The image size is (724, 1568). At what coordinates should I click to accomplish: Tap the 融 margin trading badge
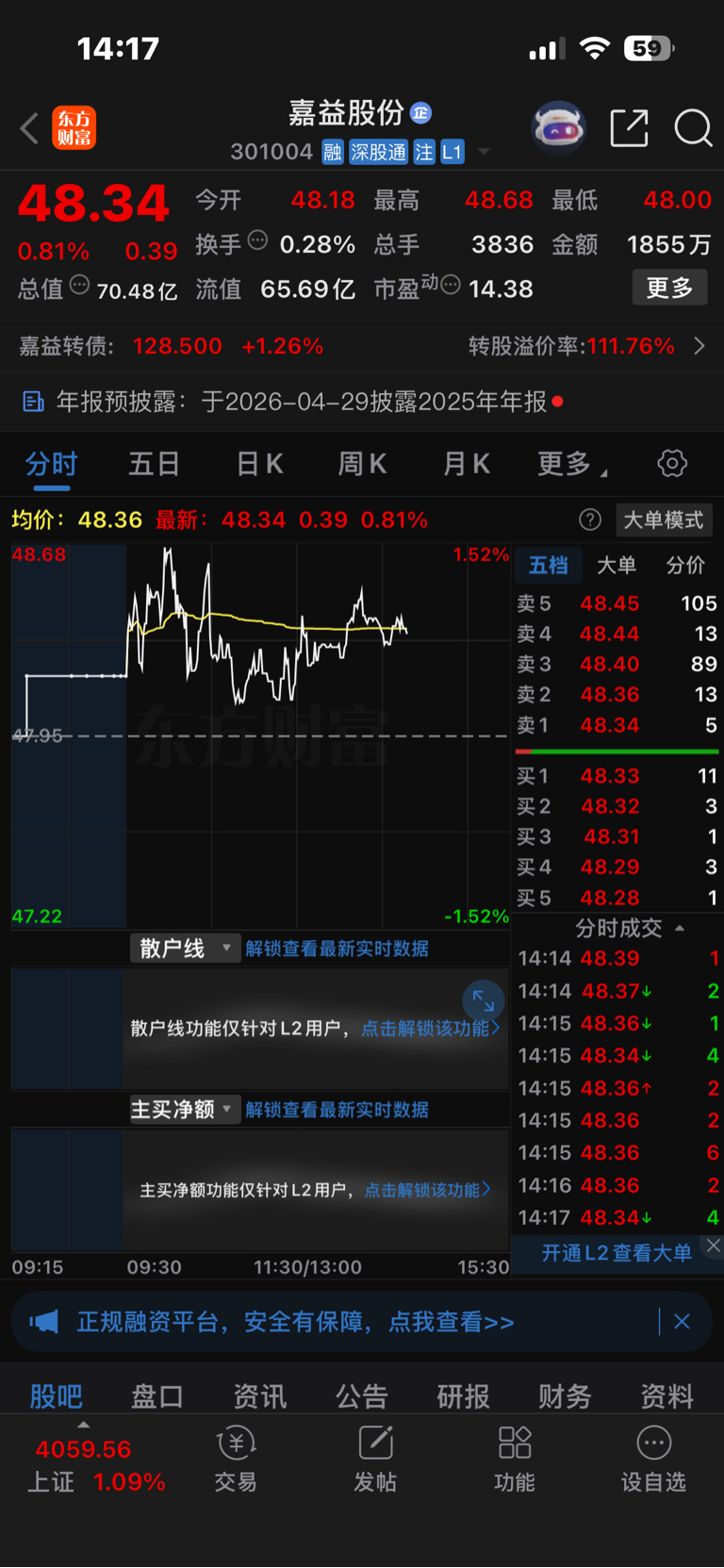point(333,152)
